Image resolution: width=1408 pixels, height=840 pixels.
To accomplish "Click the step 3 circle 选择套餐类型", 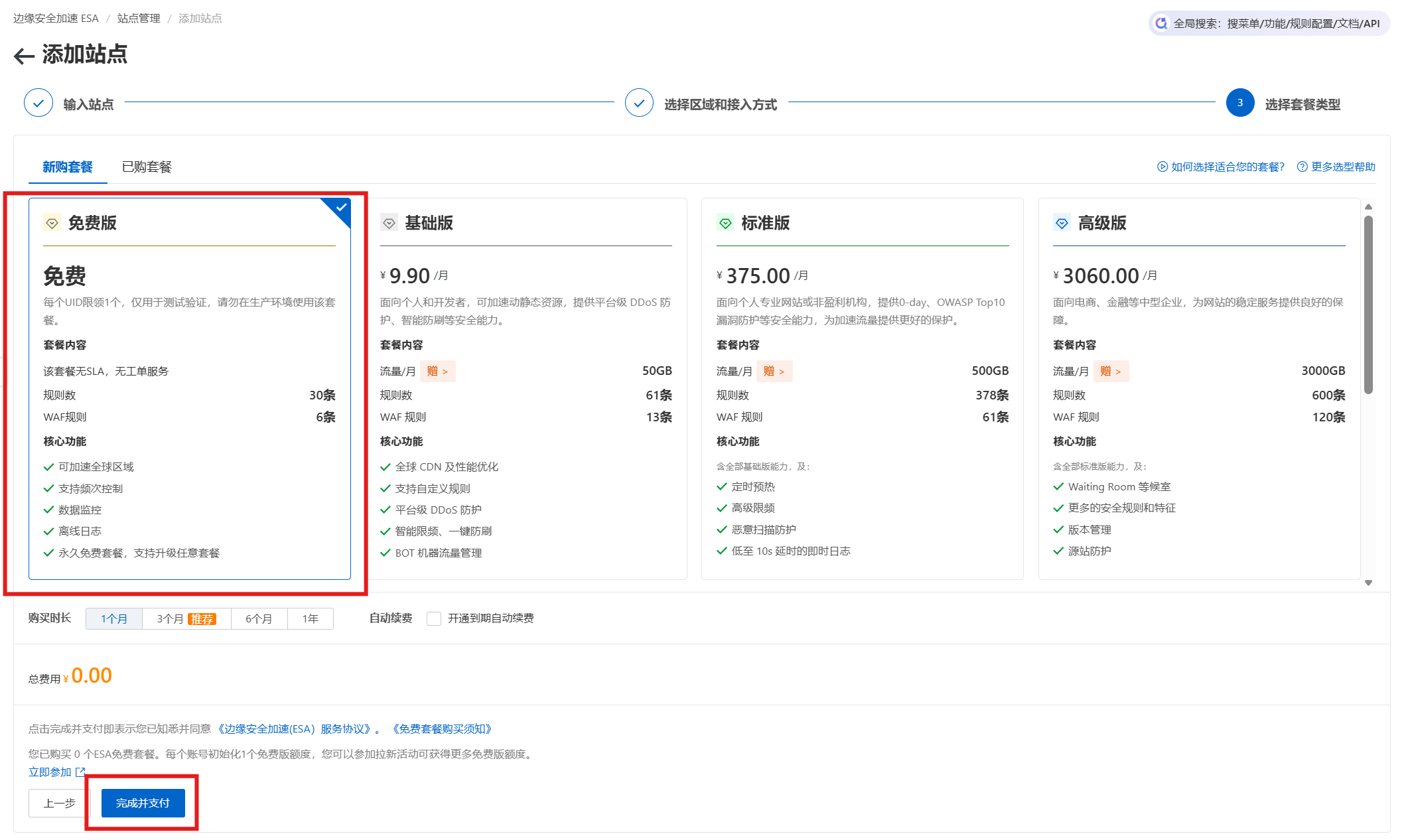I will click(1239, 103).
